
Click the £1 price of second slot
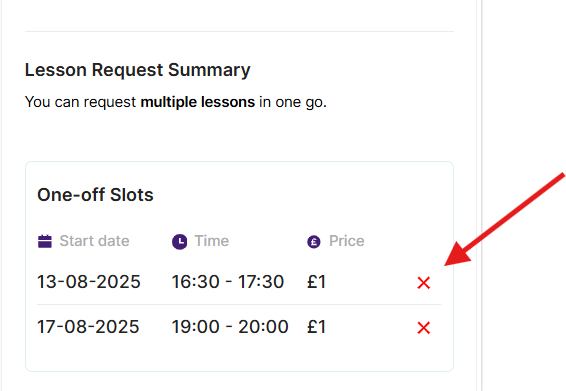[x=317, y=326]
